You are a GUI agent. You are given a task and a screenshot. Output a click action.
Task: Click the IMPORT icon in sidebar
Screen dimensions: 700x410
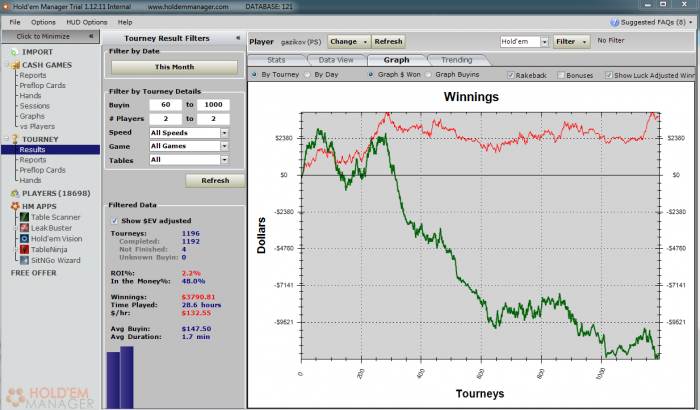coord(15,52)
